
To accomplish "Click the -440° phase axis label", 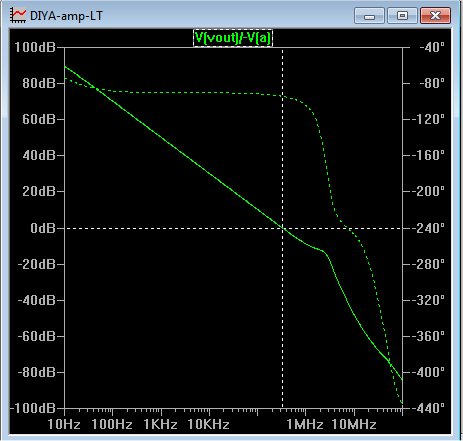I will 428,408.
